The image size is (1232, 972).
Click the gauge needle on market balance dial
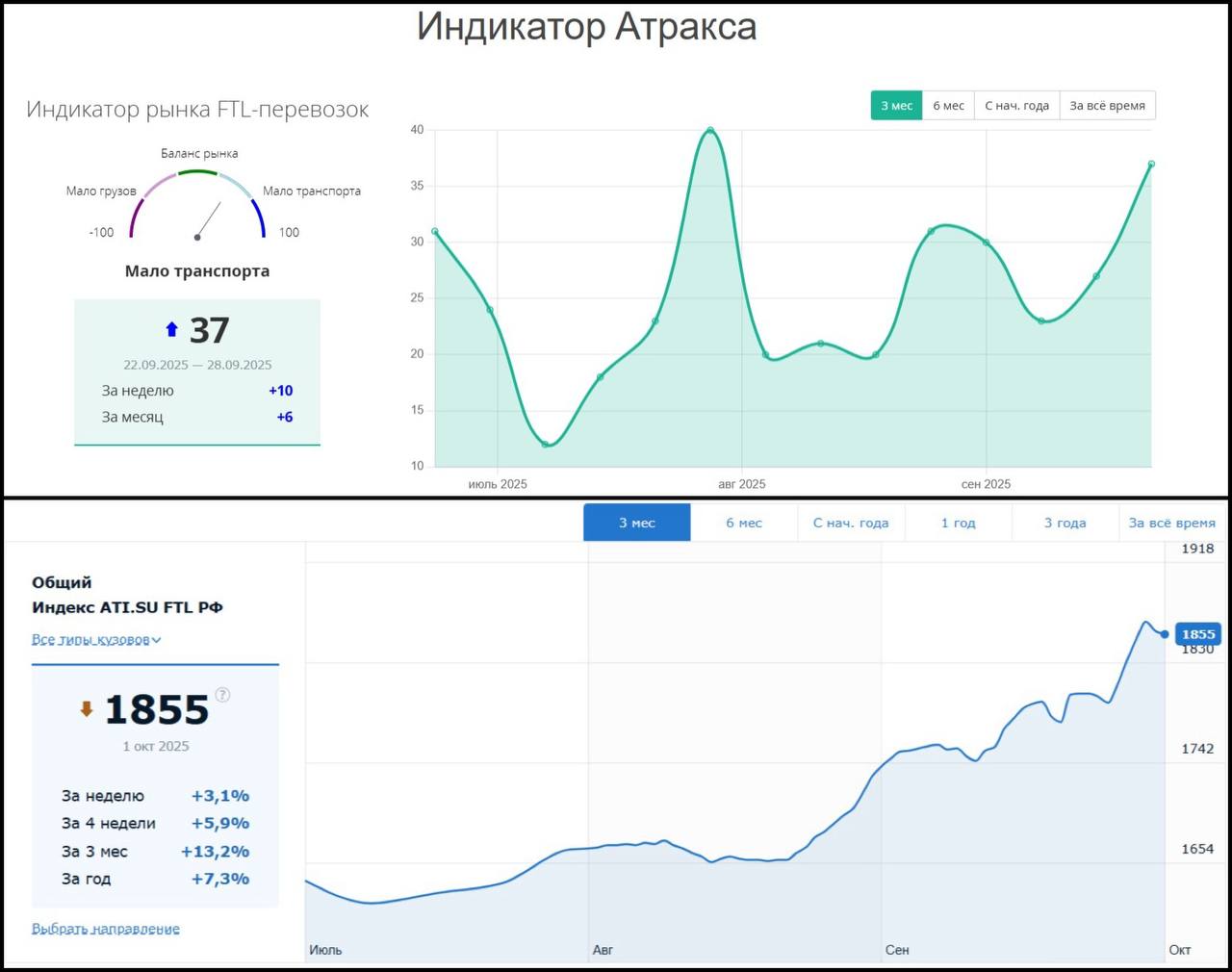(208, 220)
